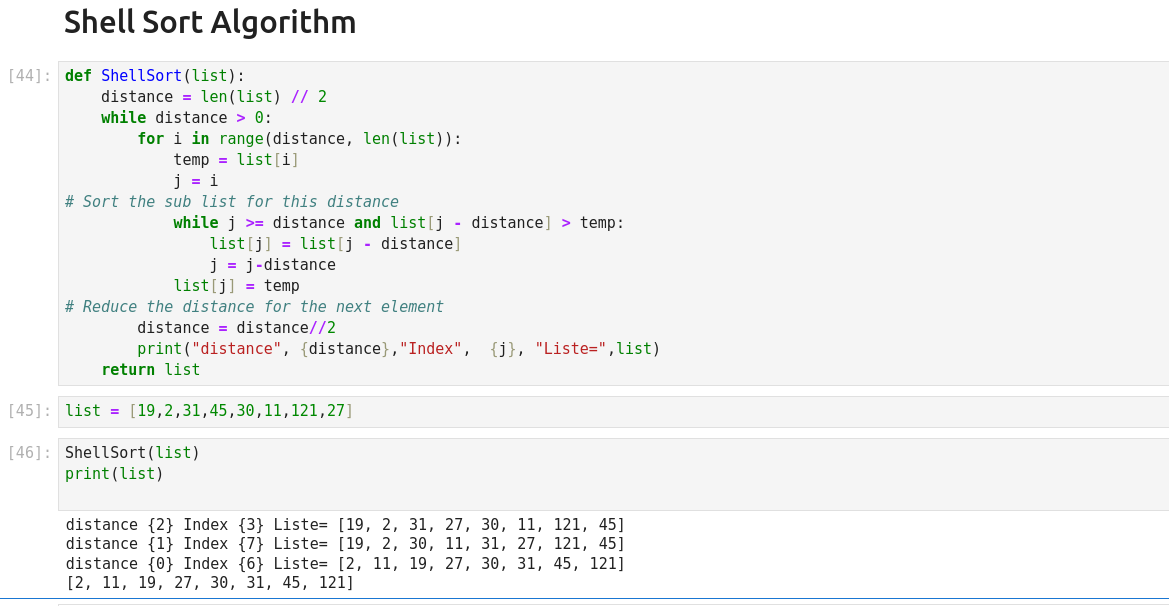Screen dimensions: 1169x606
Task: Place cursor on 'distance = distance//2' line
Action: pos(236,328)
